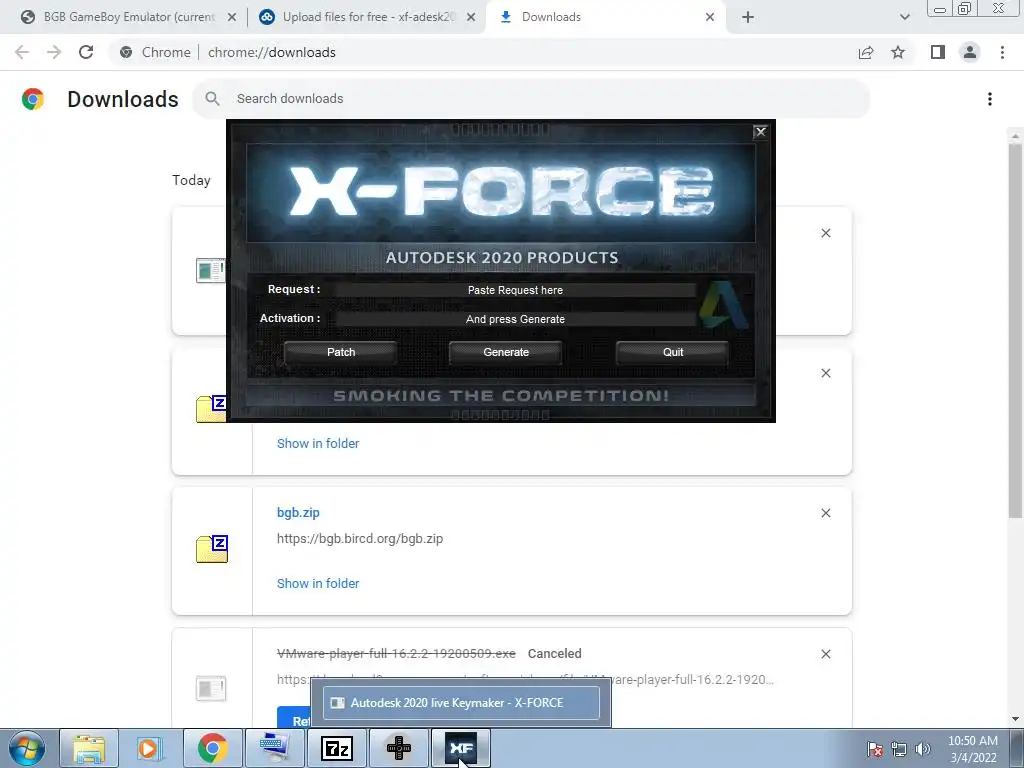Open the Action Center flag tray icon
The height and width of the screenshot is (768, 1024).
pyautogui.click(x=874, y=749)
